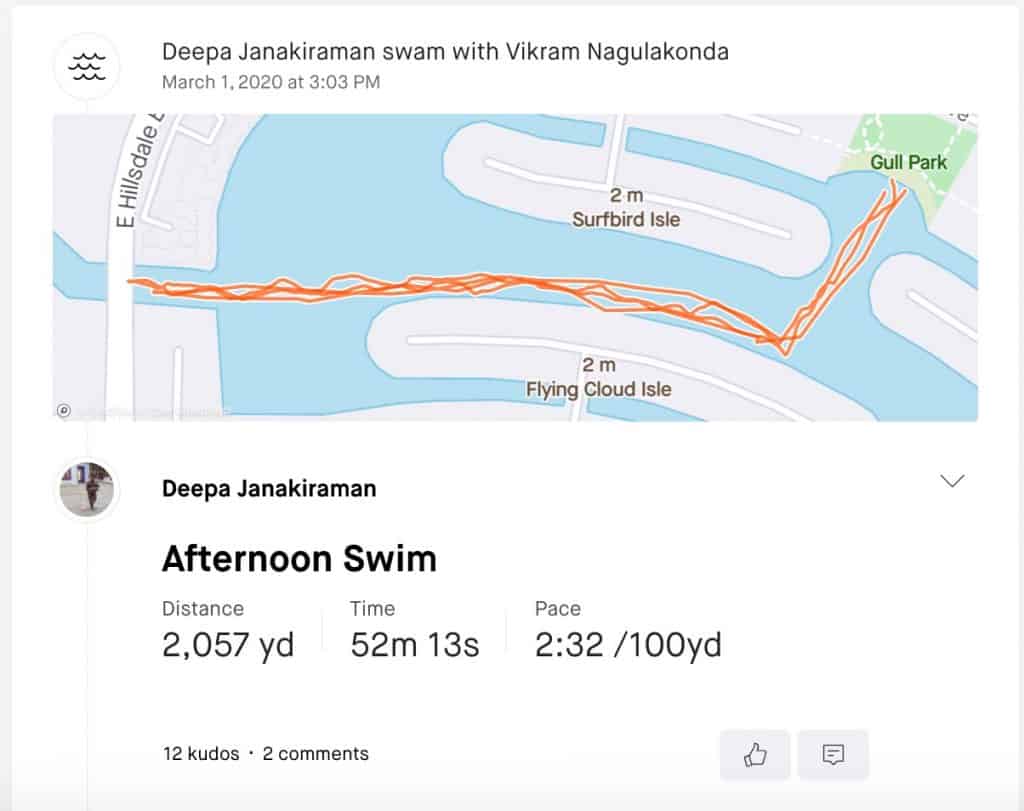Screen dimensions: 1024x811
Task: Click the 52m 13s time stat
Action: pyautogui.click(x=415, y=645)
